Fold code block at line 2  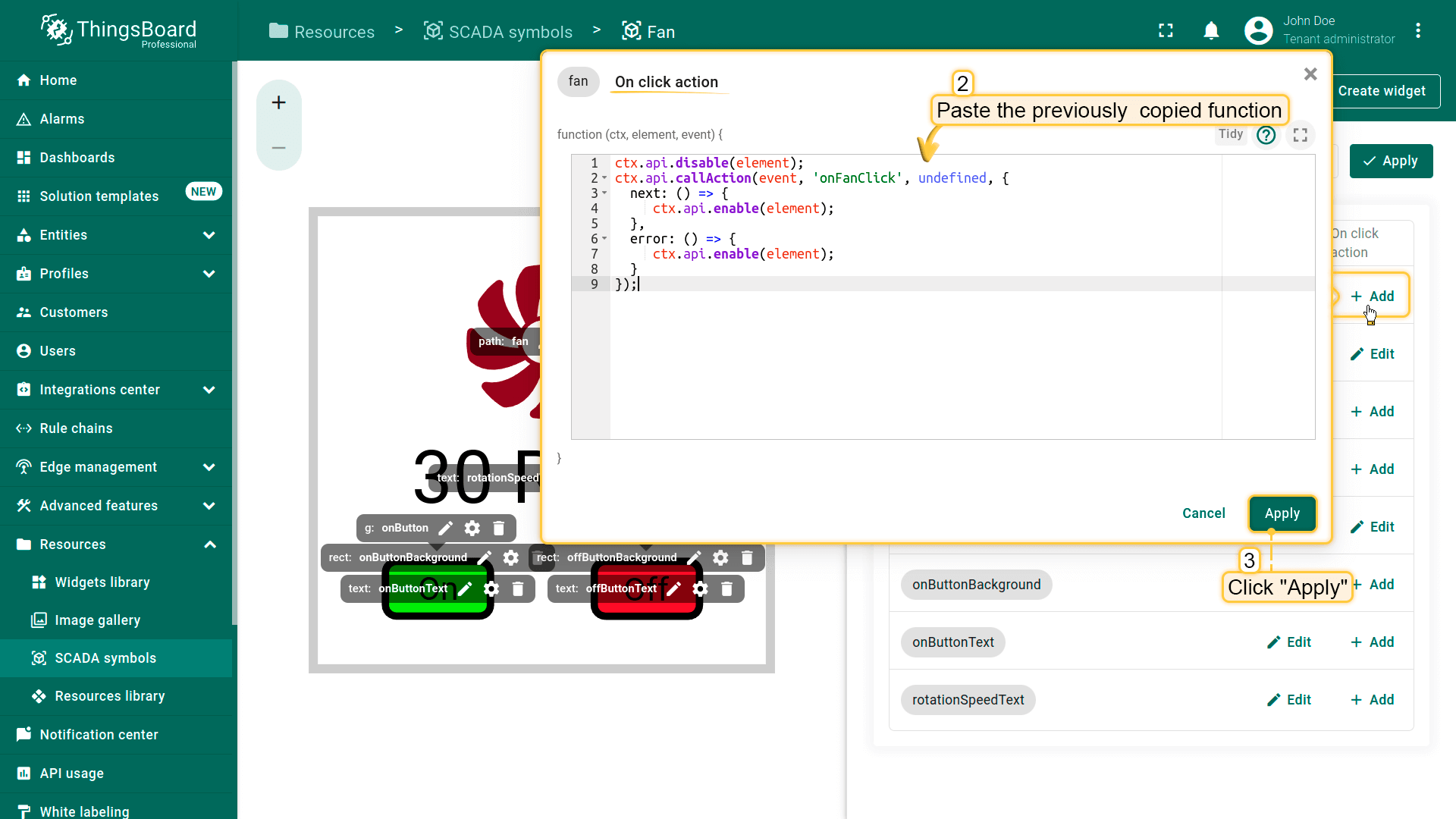tap(604, 178)
